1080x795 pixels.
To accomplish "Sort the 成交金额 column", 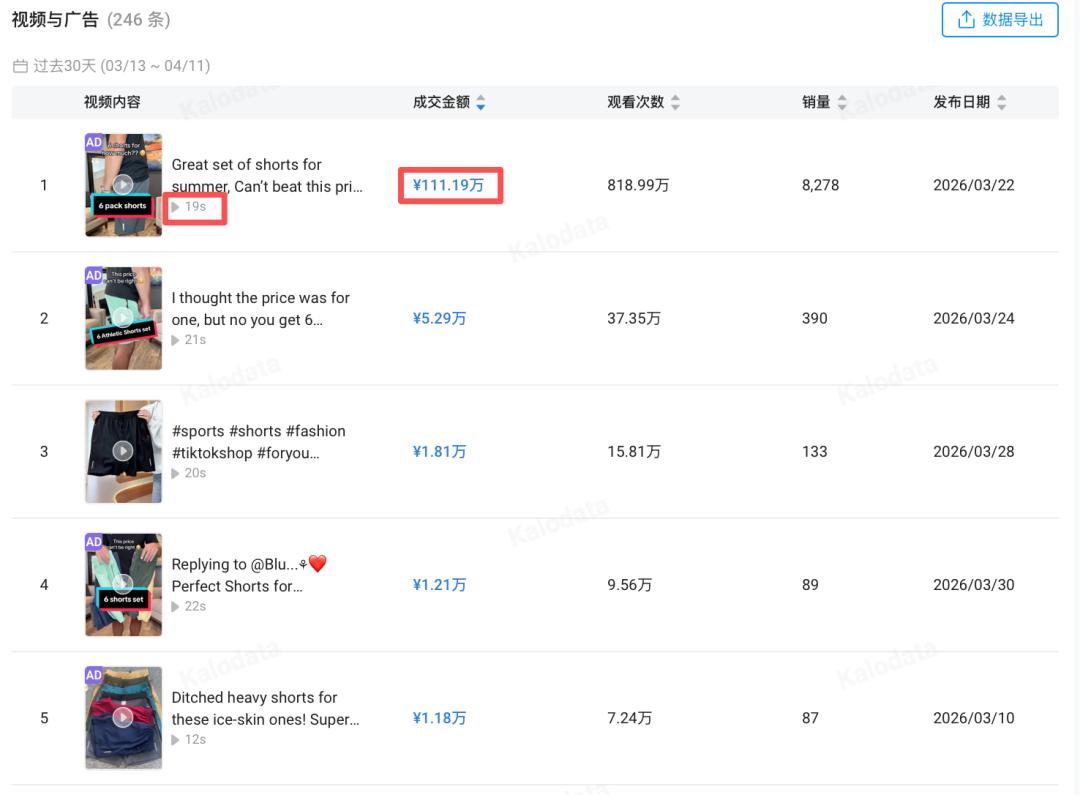I will click(x=481, y=101).
